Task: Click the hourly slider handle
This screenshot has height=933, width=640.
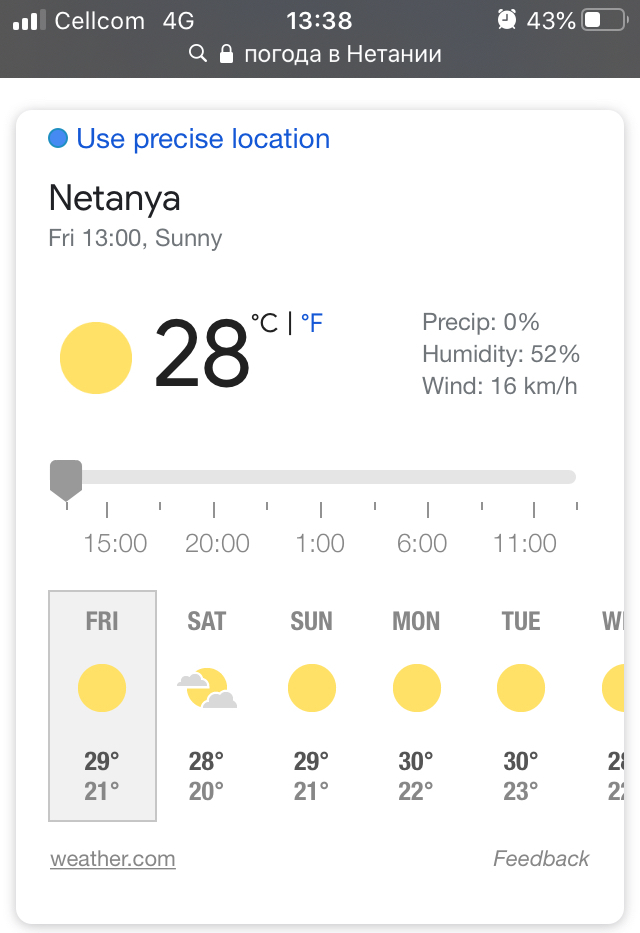Action: tap(66, 480)
